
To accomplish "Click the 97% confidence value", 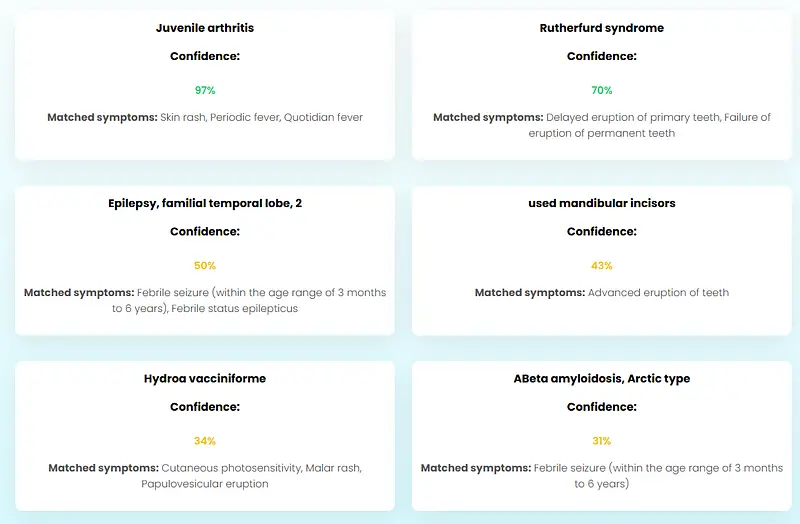I will tap(205, 90).
